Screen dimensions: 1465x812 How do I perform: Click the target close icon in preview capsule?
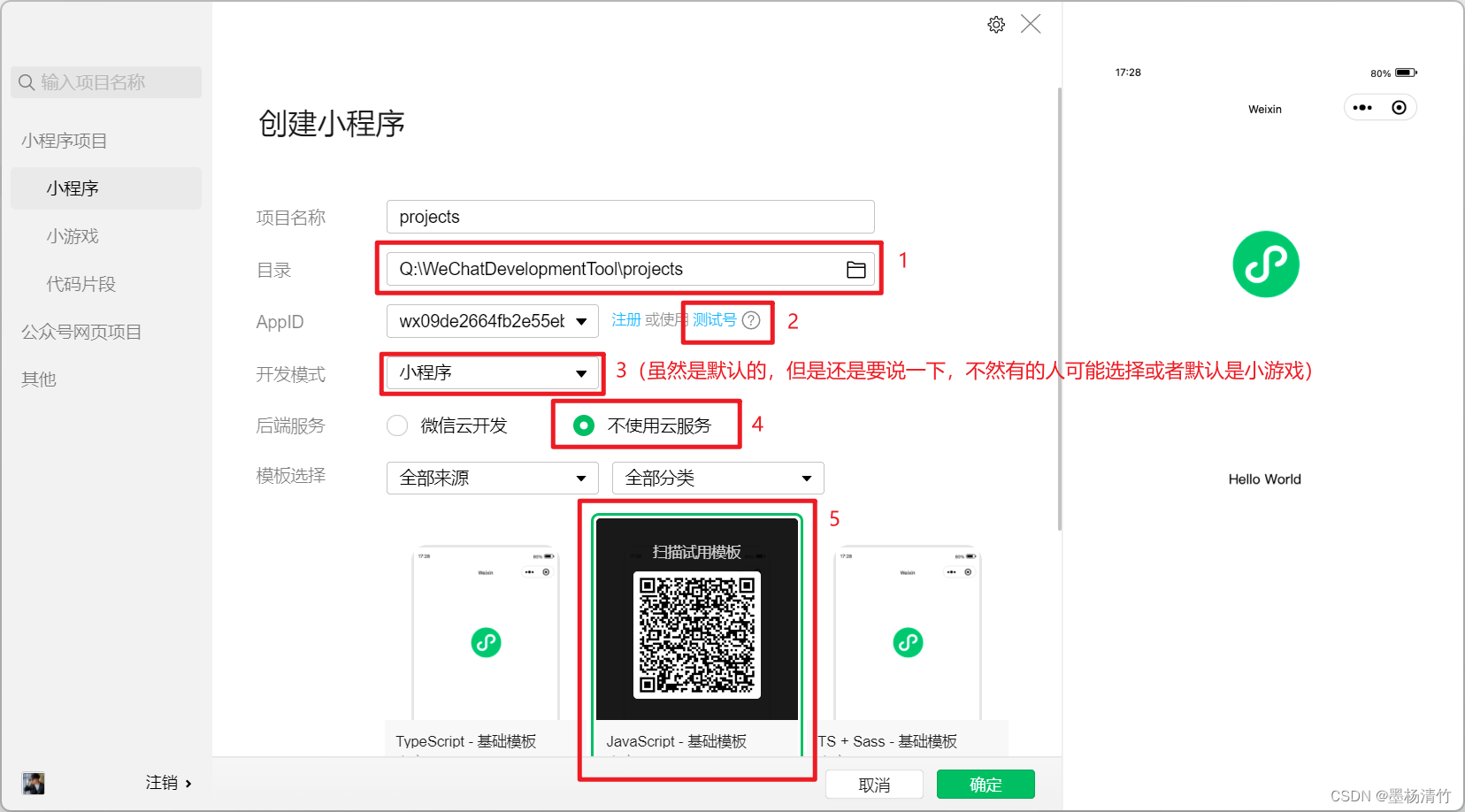point(1399,108)
